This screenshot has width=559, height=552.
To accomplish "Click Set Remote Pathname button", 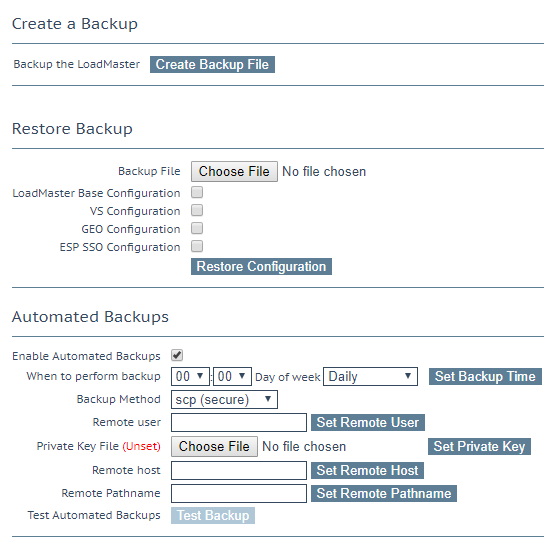I will pos(384,494).
